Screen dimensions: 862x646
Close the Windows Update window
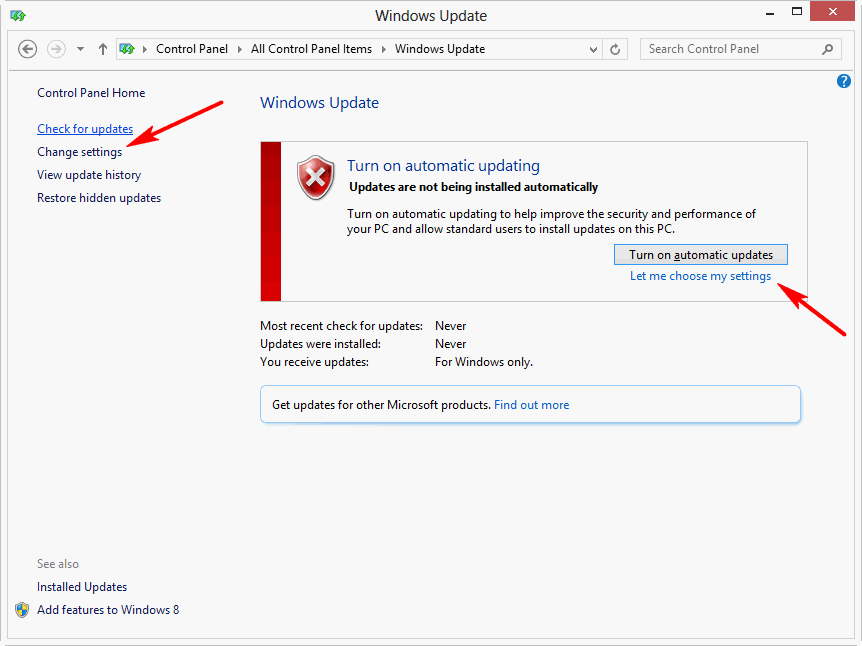pyautogui.click(x=832, y=12)
